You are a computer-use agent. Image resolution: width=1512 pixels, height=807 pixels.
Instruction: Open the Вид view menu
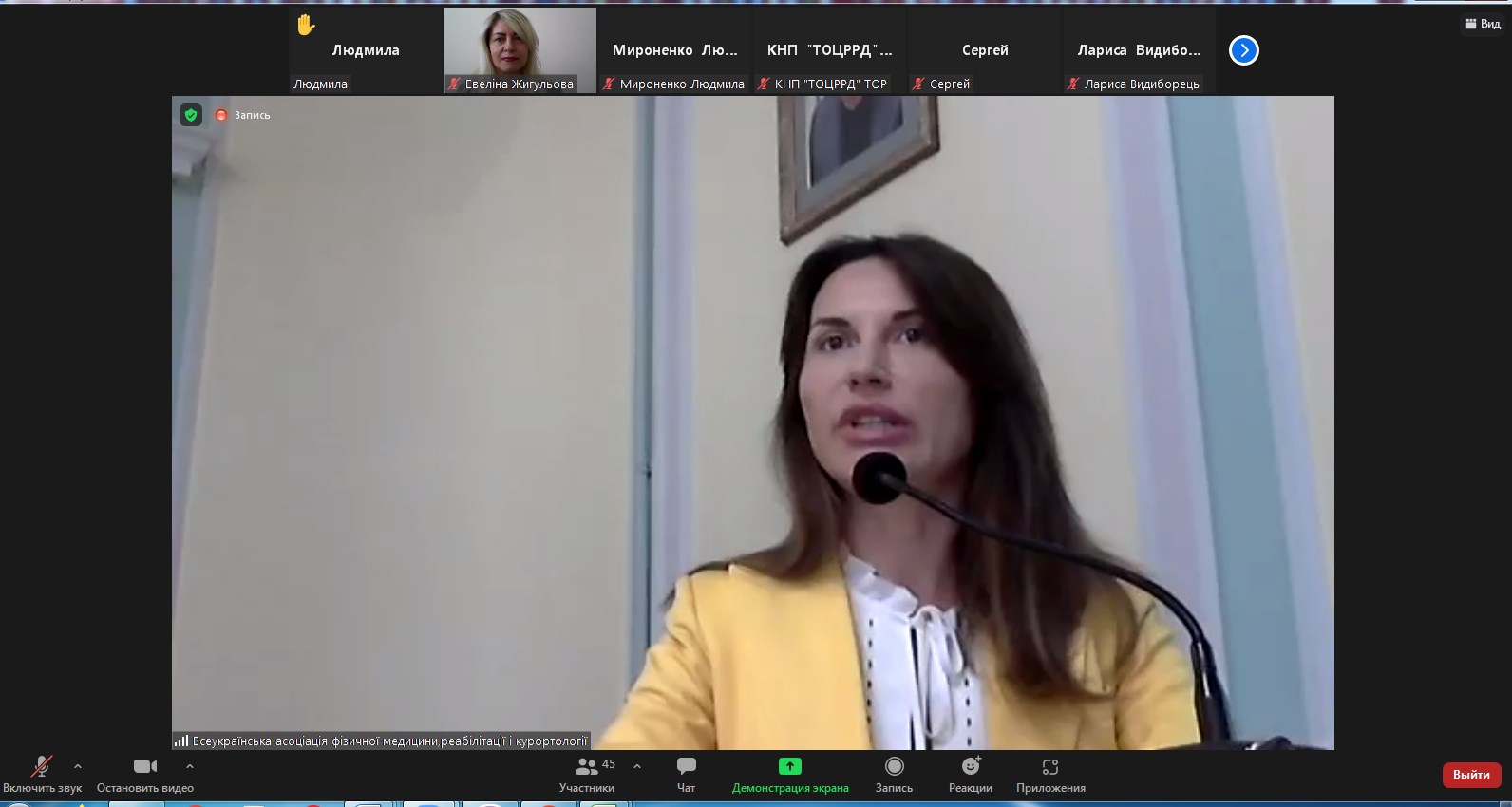[x=1483, y=24]
